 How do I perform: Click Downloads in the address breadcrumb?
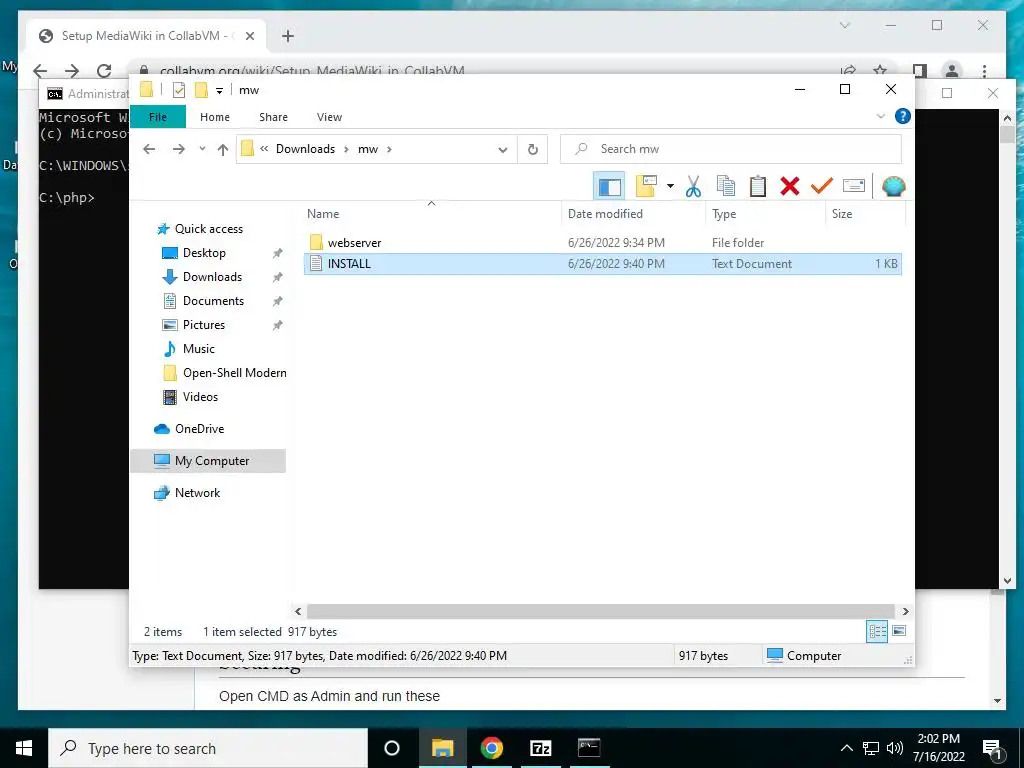click(x=305, y=149)
